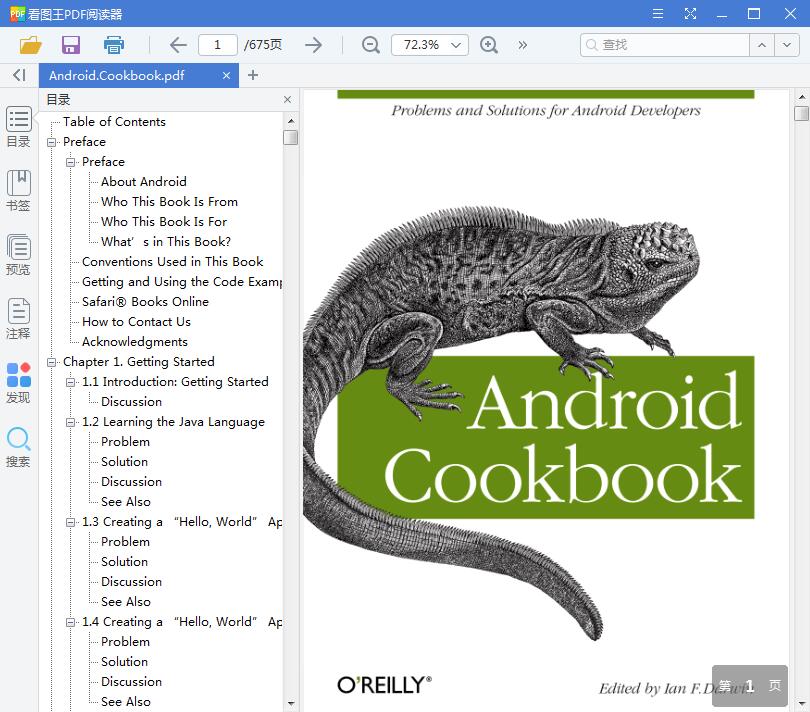Open the search (搜索) sidebar panel

click(x=18, y=446)
